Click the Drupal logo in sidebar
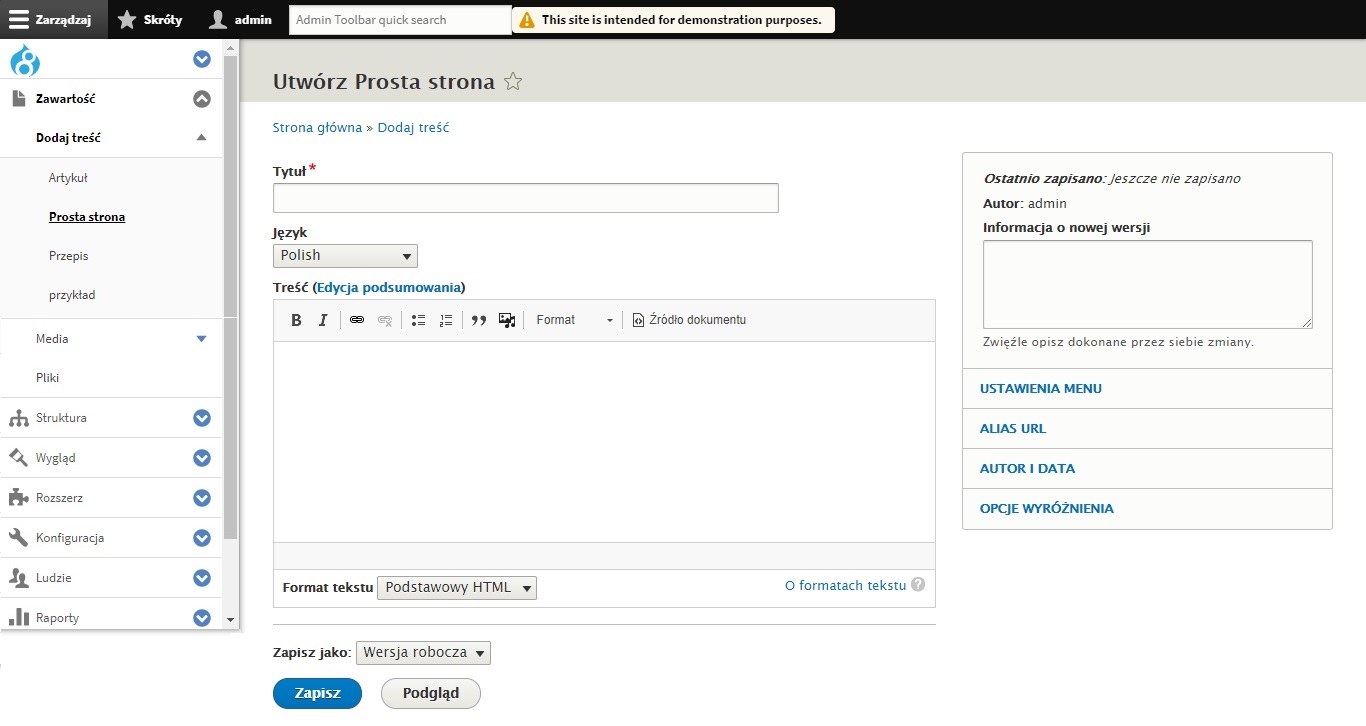 coord(25,60)
